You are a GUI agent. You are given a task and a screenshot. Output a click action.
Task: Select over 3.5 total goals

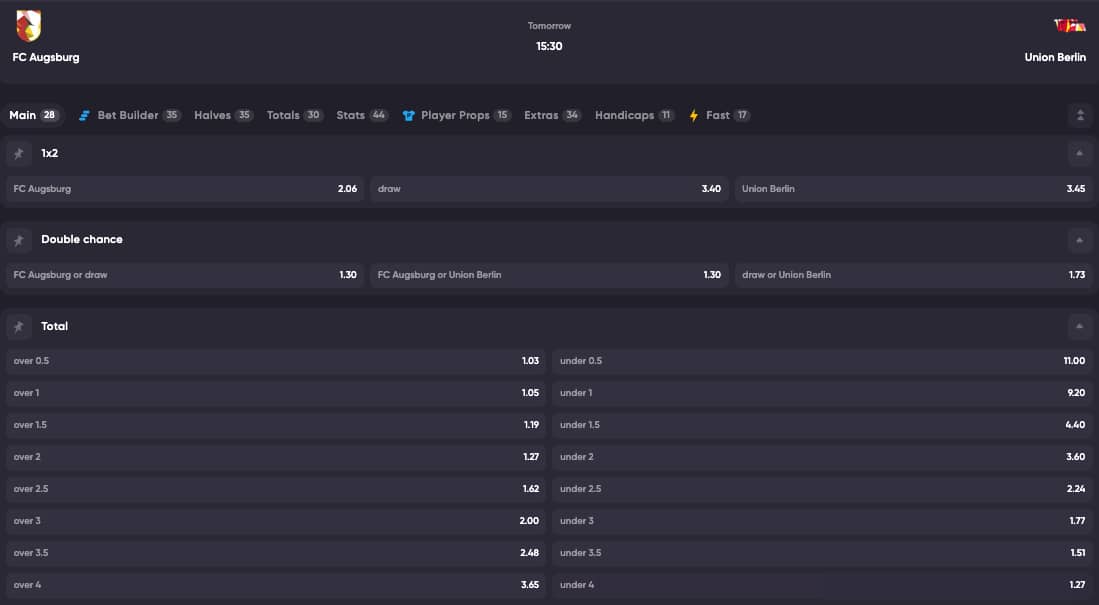(276, 553)
